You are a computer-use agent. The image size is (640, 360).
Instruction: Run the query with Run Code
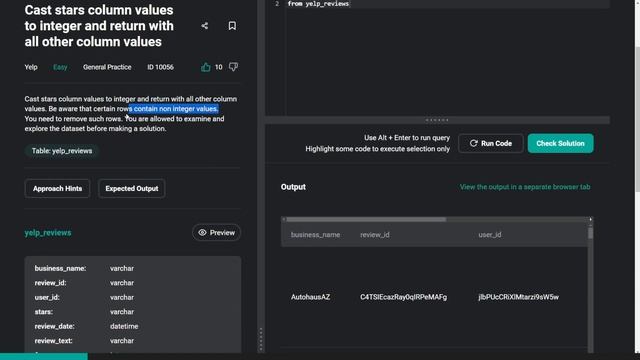(491, 143)
